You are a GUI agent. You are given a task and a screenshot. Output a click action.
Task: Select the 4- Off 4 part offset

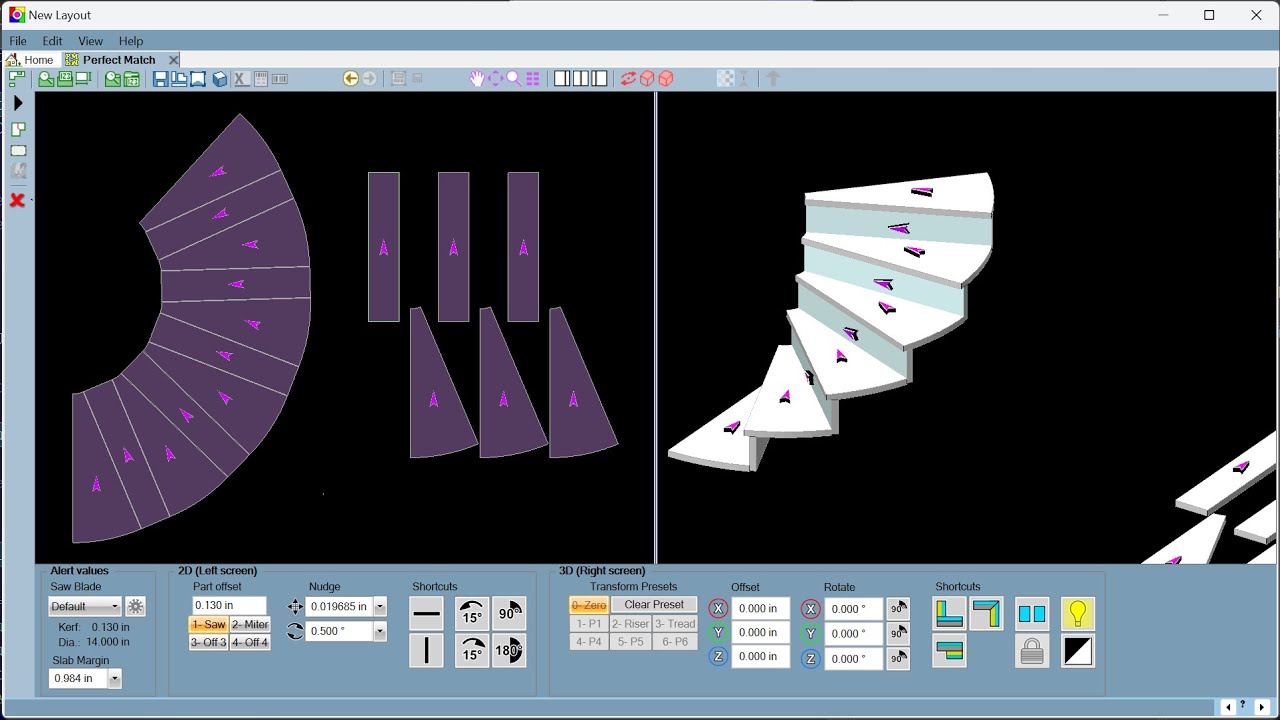250,642
